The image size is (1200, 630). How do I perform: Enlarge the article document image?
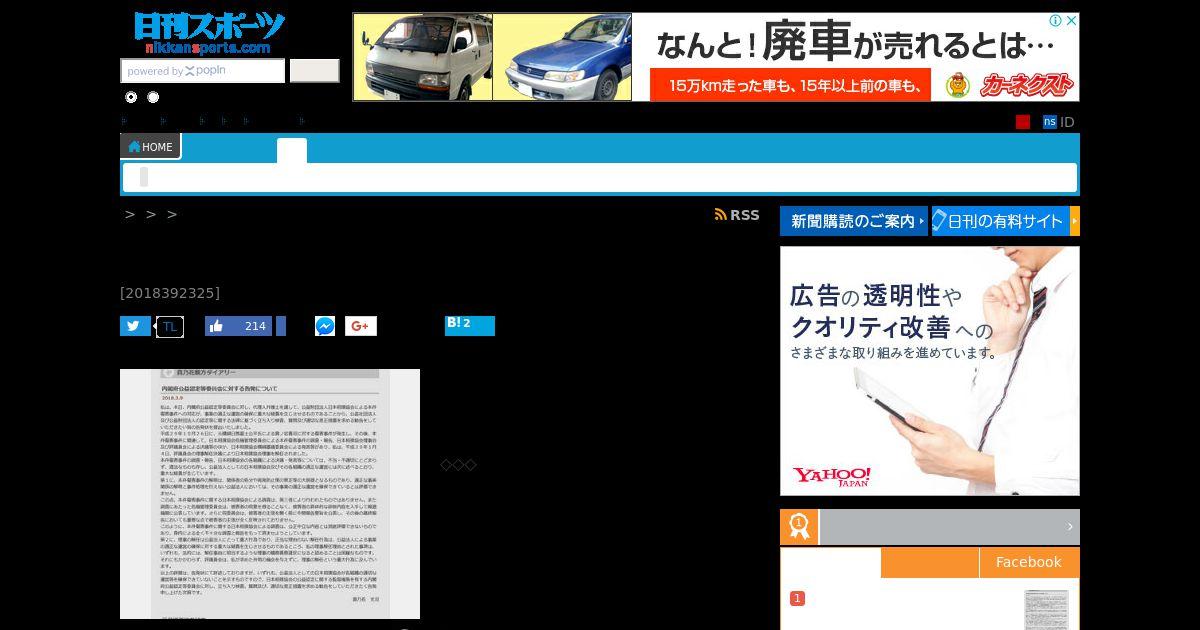[x=270, y=494]
